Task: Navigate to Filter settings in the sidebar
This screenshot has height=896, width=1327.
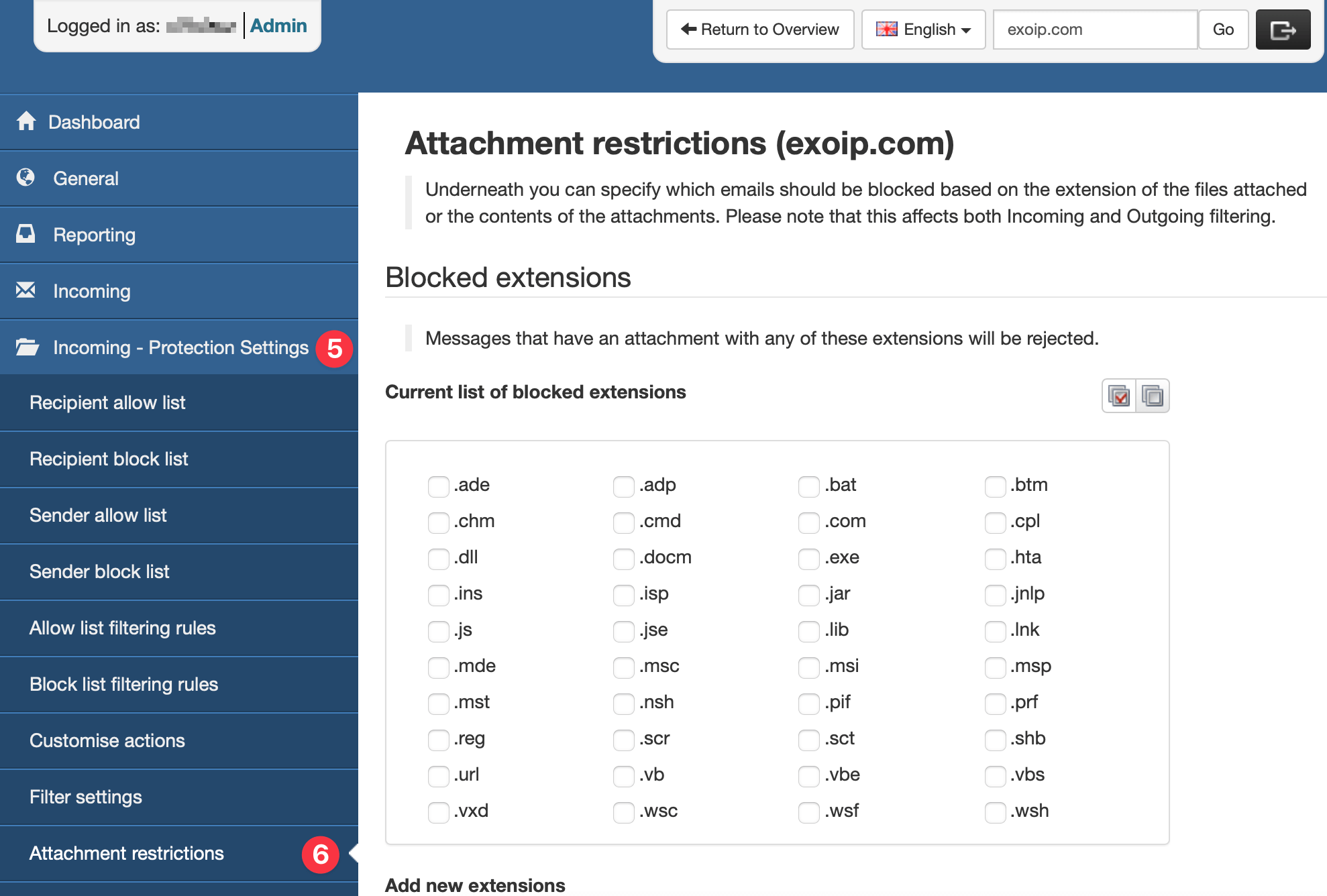Action: (86, 797)
